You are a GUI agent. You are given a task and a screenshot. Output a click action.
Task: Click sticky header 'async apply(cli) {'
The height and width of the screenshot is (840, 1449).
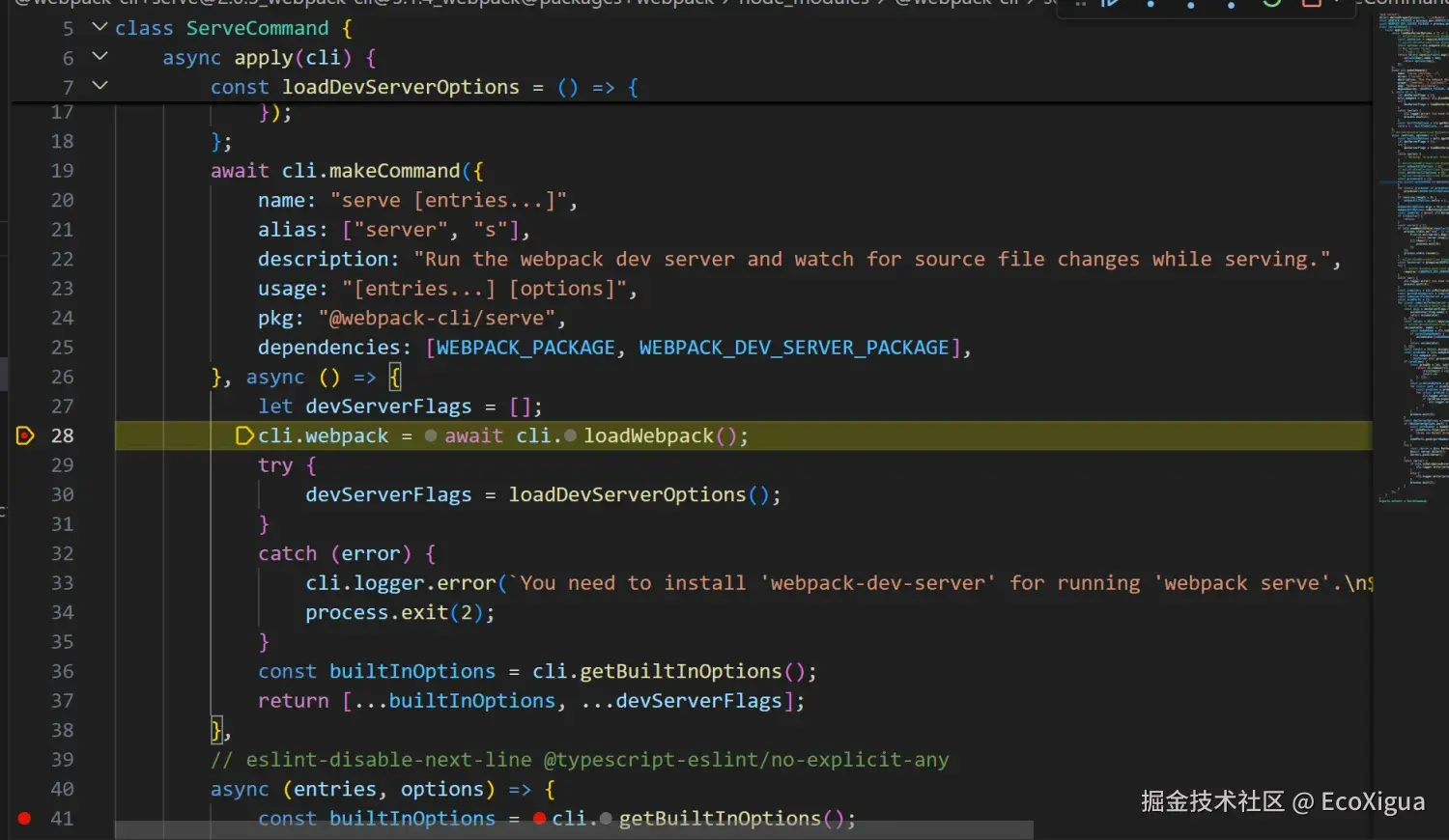(270, 58)
